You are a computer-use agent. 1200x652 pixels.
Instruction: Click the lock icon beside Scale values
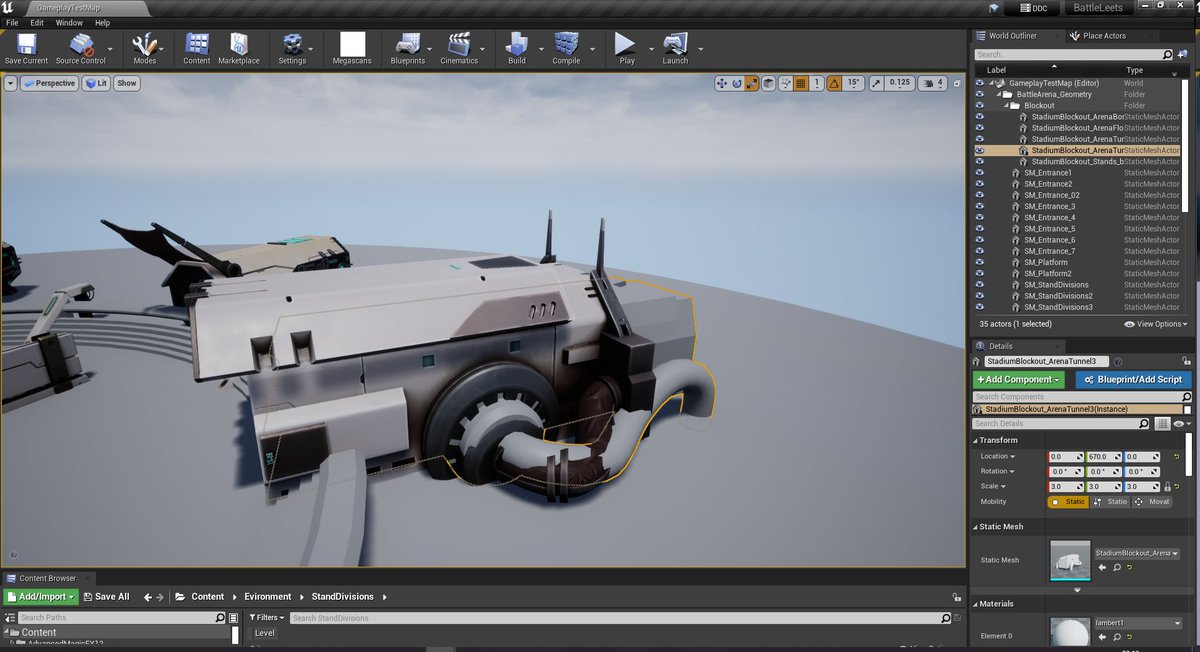tap(1167, 486)
